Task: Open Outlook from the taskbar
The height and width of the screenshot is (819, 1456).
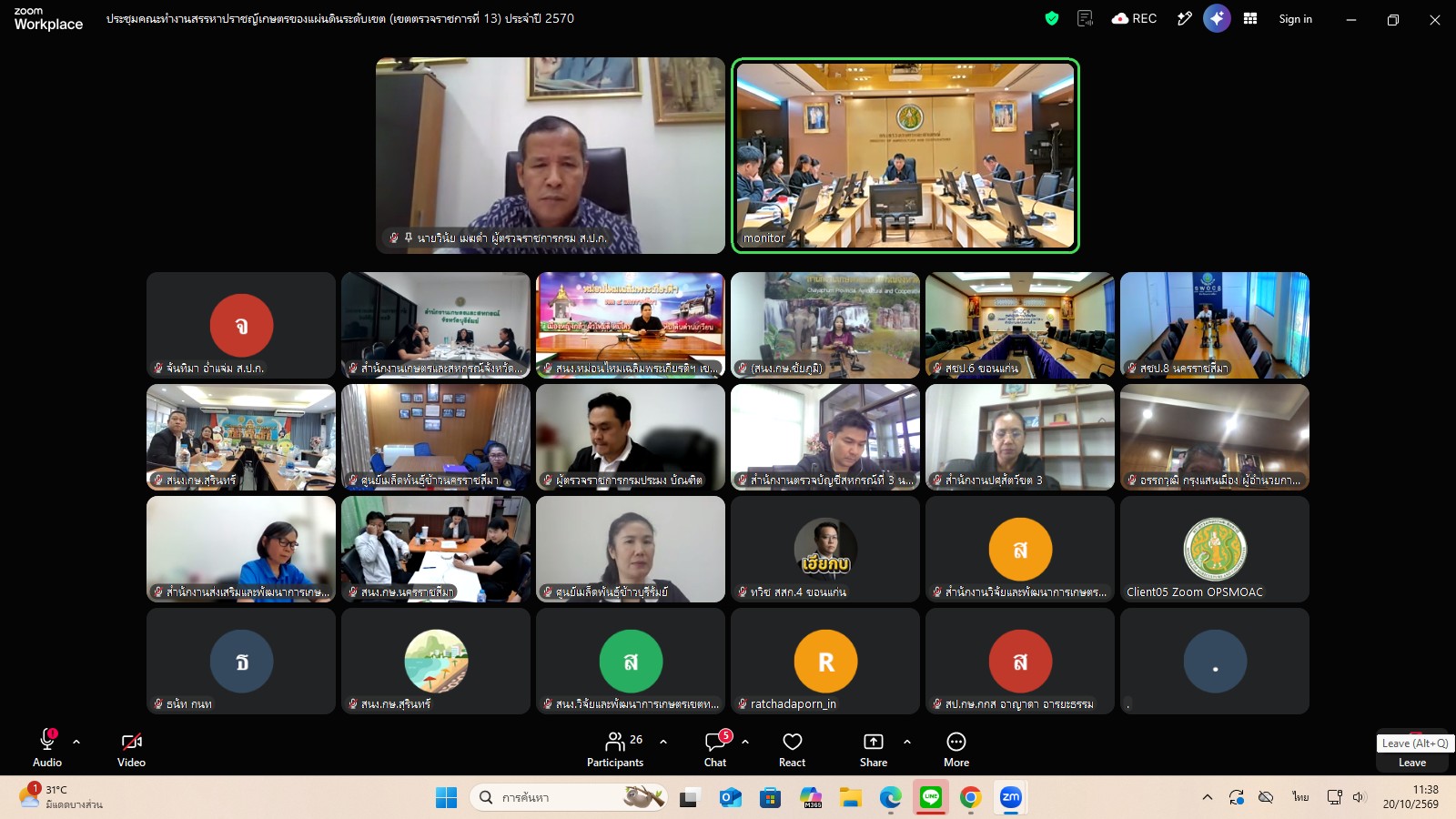Action: pyautogui.click(x=730, y=798)
